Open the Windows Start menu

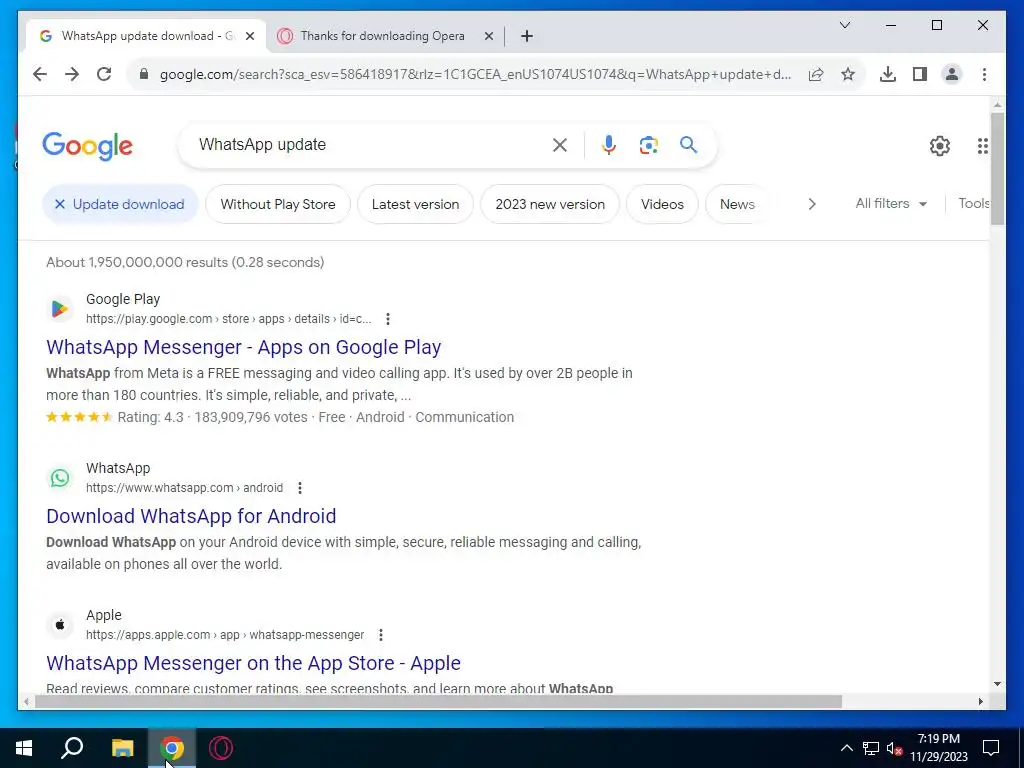pyautogui.click(x=24, y=748)
